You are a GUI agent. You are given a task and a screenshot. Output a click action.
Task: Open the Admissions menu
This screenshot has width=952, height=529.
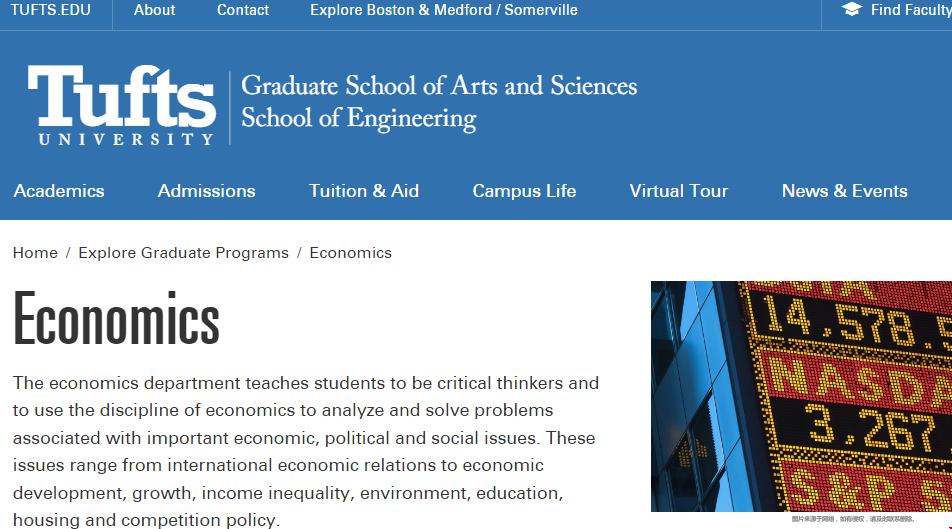click(x=206, y=191)
